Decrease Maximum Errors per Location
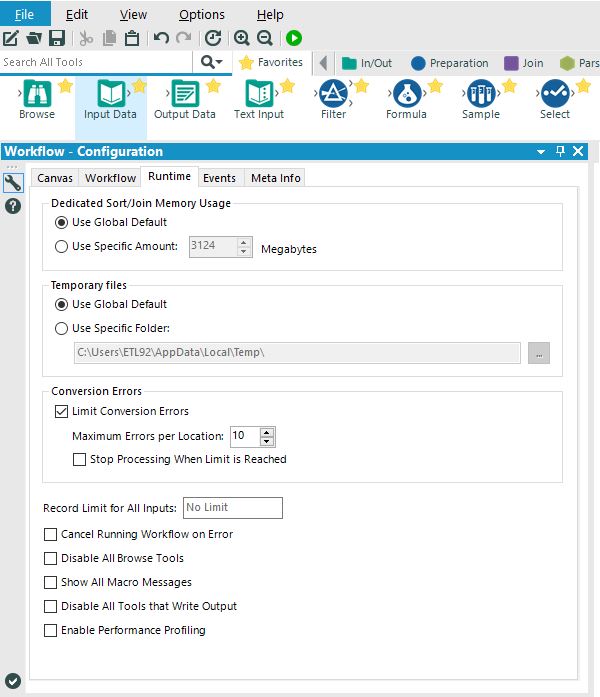This screenshot has height=697, width=600. (x=267, y=441)
